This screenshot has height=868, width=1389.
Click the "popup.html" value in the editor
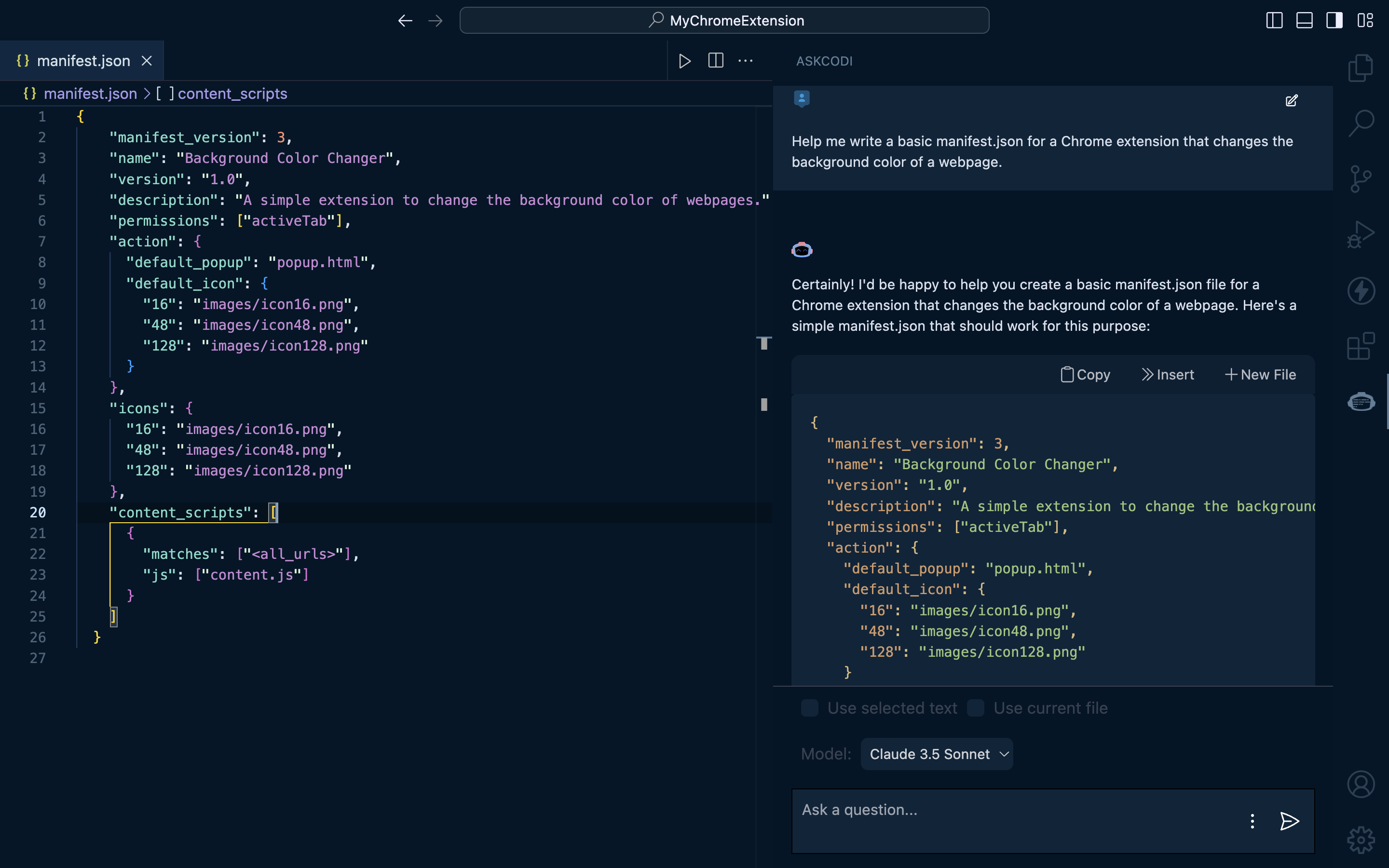[318, 262]
